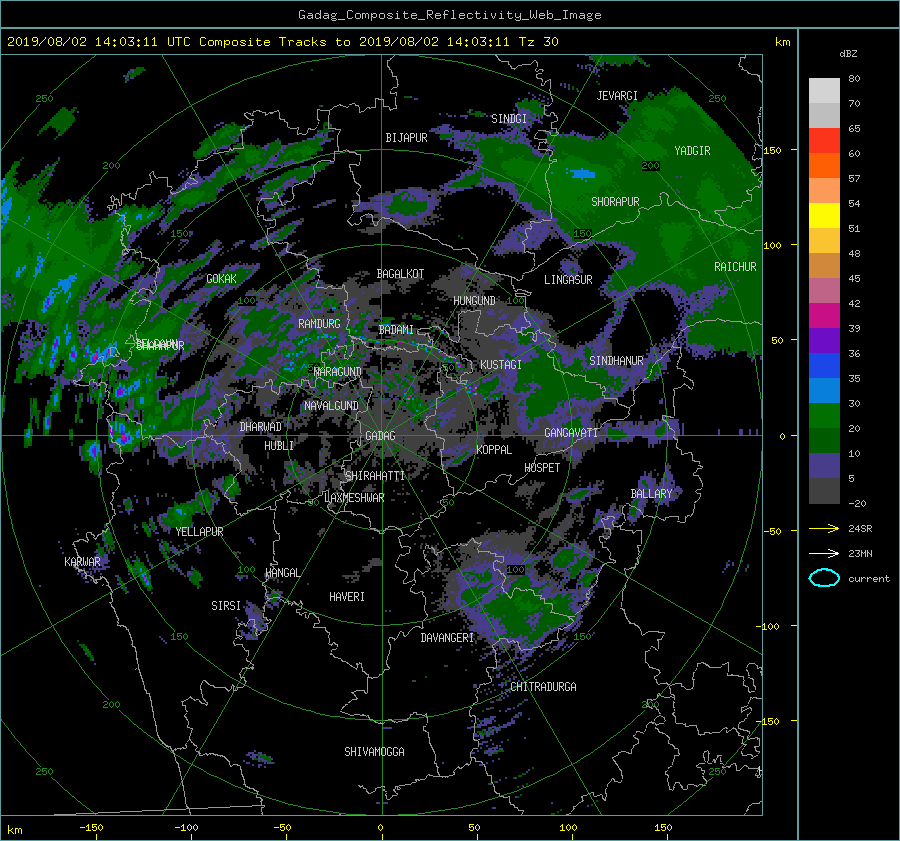Screen dimensions: 900x841
Task: Select the GADAG label at radar center
Action: click(x=380, y=436)
